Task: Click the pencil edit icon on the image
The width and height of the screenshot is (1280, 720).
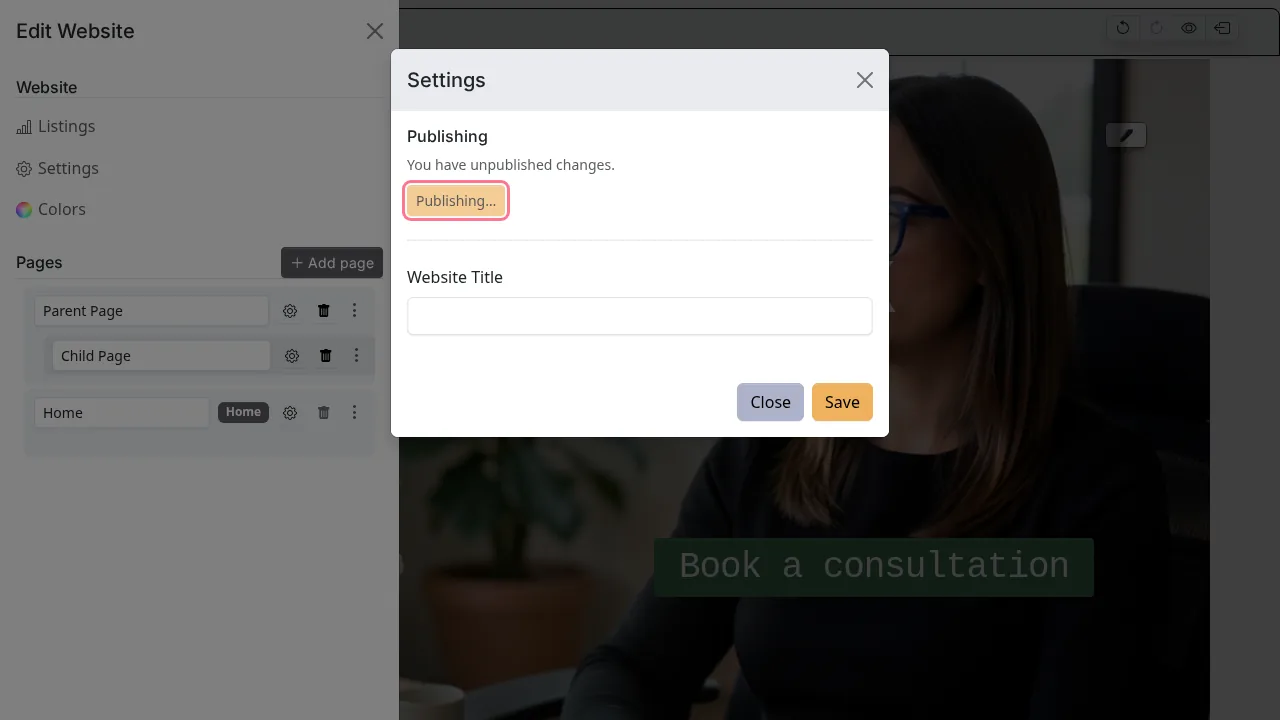Action: pos(1126,135)
